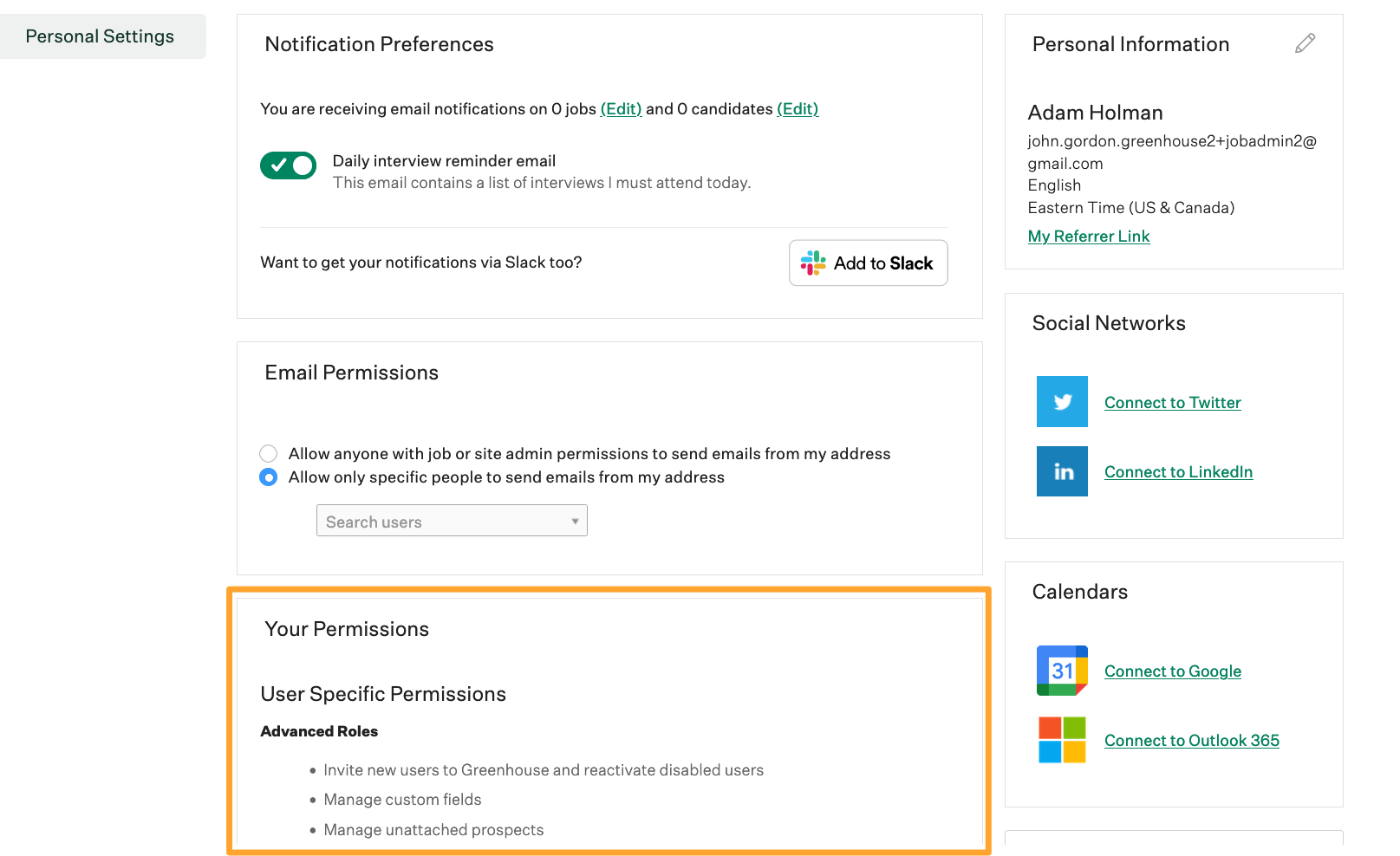Disable the daily interview reminder email toggle

click(287, 165)
